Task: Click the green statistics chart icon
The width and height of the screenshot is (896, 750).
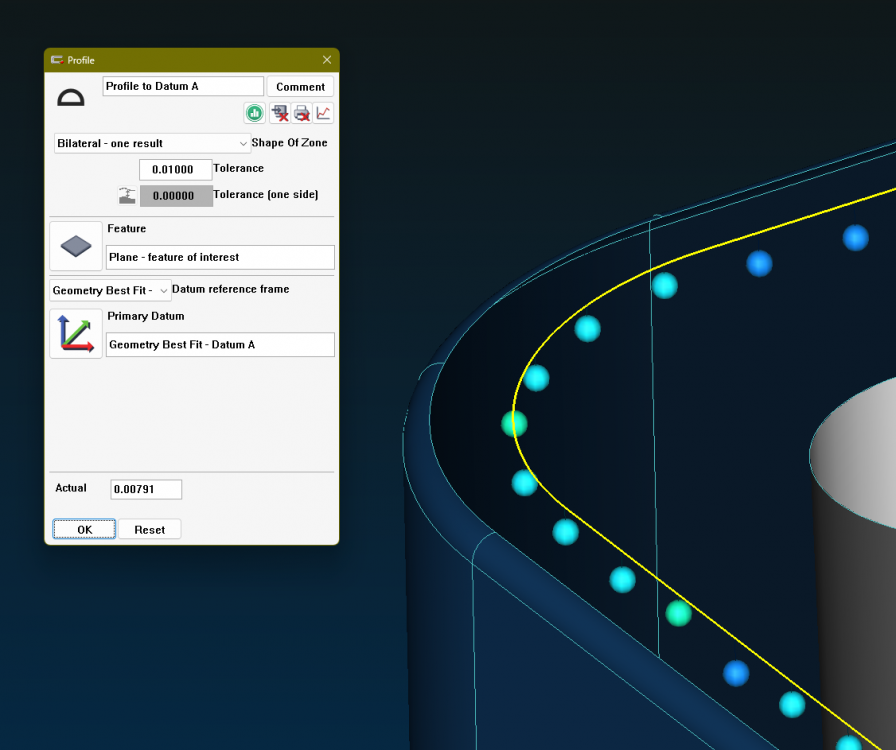Action: 254,113
